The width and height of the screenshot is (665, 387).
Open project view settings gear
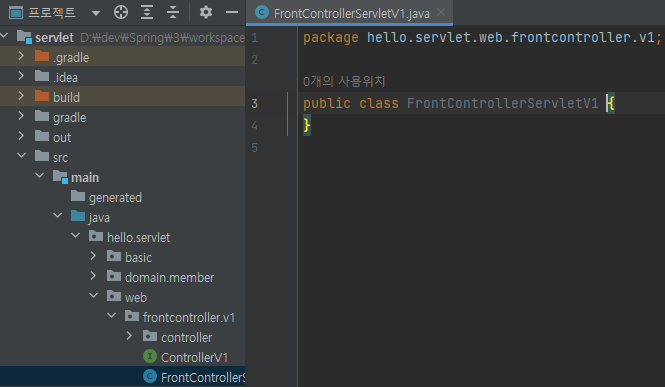[x=206, y=12]
